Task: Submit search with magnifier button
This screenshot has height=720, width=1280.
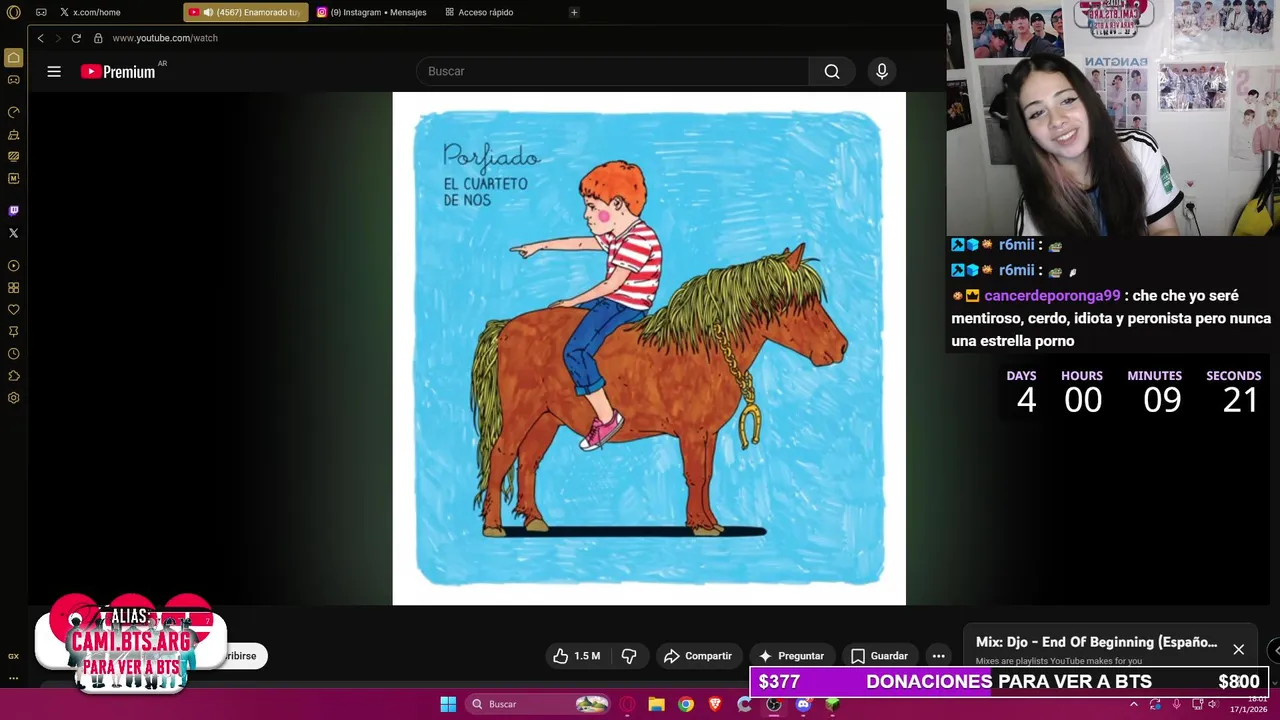Action: pos(832,71)
